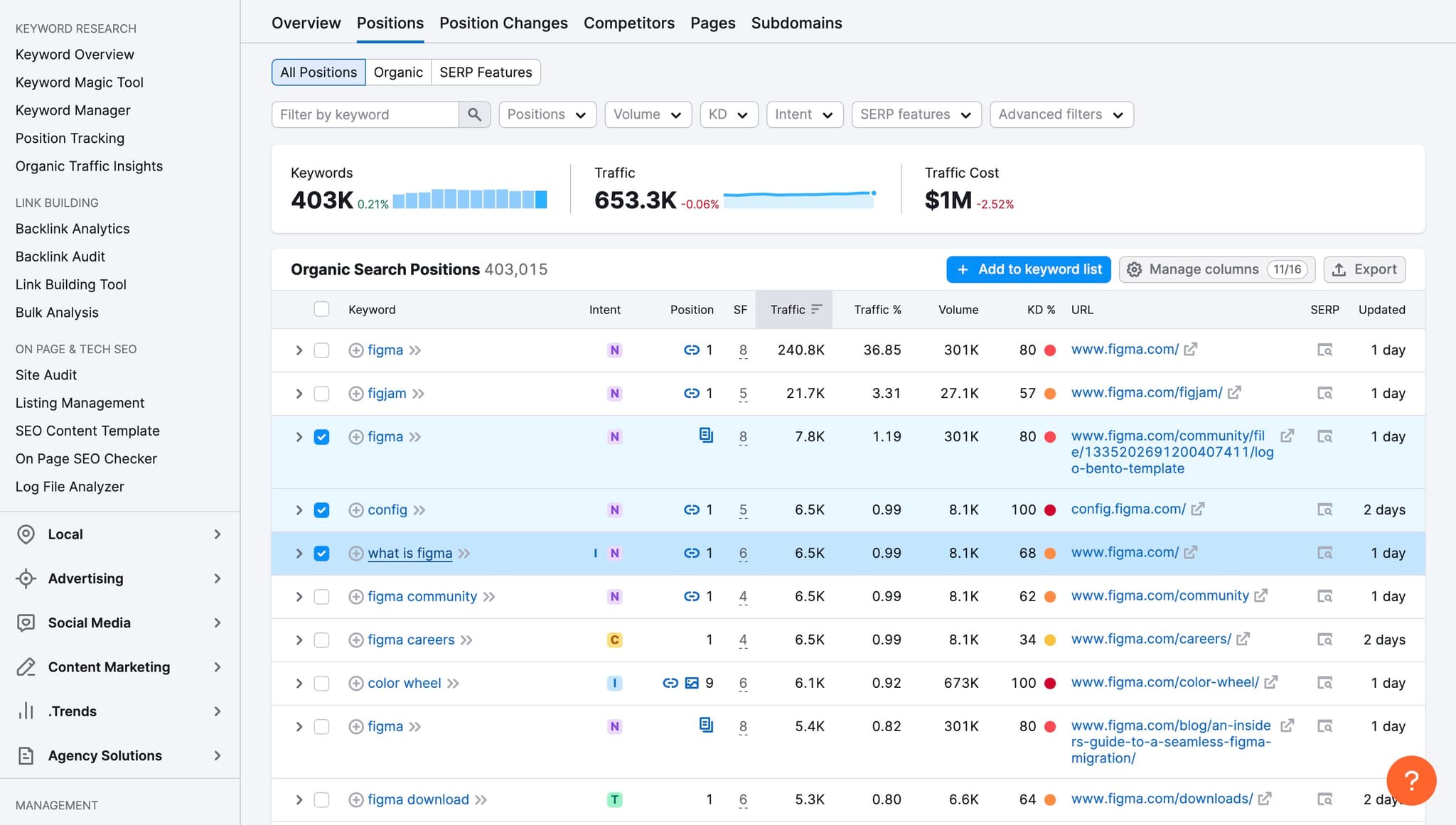Switch to the Position Changes tab
The image size is (1456, 825).
click(503, 23)
